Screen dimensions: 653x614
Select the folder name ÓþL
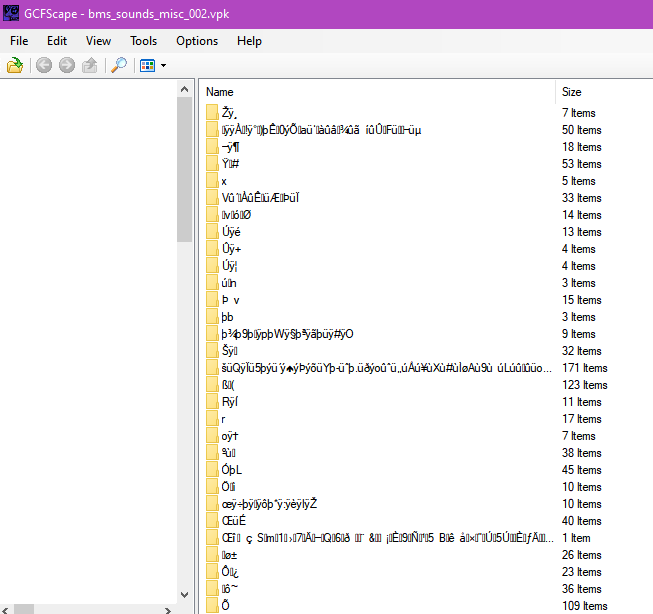coord(232,470)
